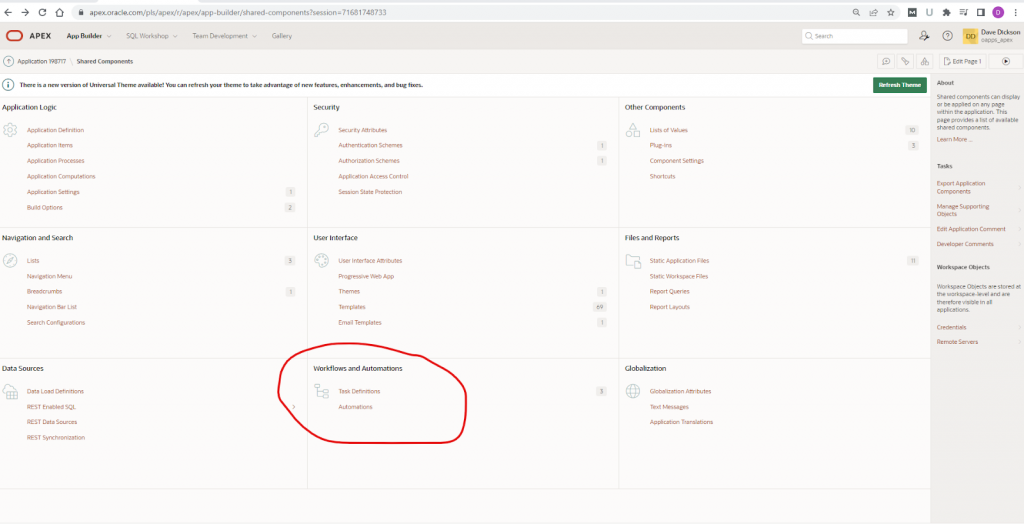Click the Edit Page 1 button
This screenshot has height=524, width=1024.
(963, 61)
